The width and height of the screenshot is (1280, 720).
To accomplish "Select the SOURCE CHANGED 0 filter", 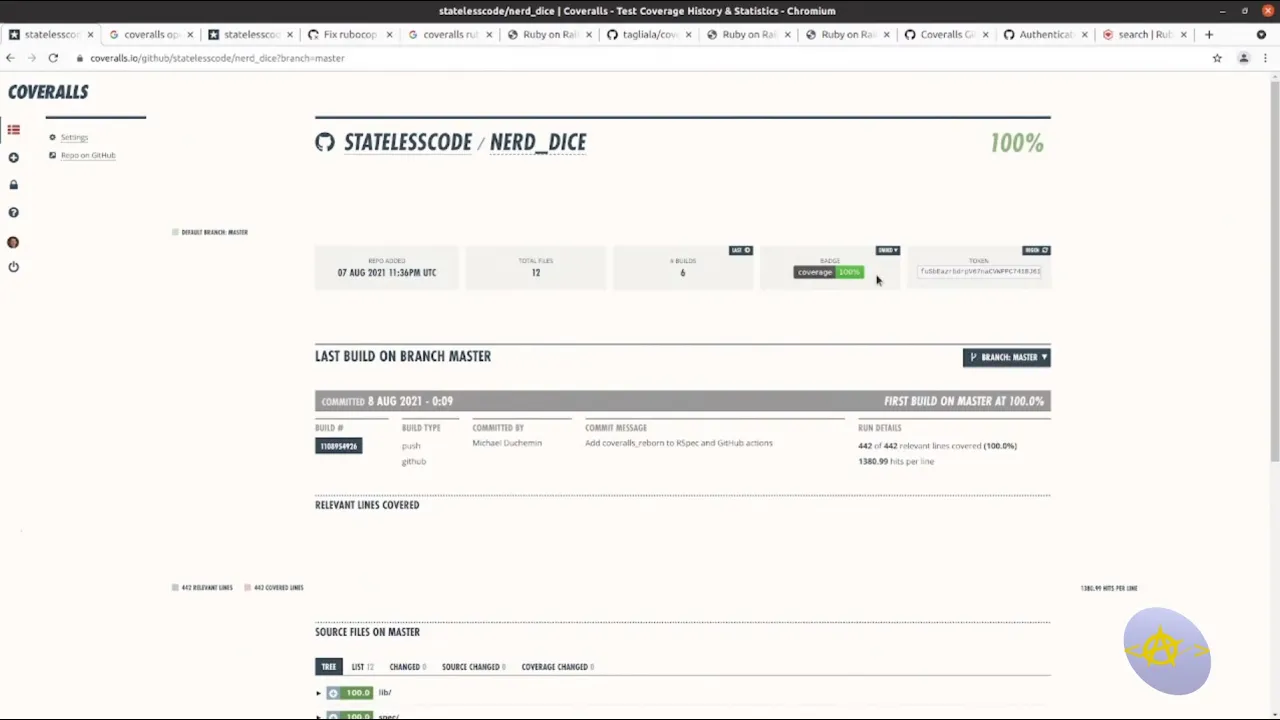I will tap(474, 667).
